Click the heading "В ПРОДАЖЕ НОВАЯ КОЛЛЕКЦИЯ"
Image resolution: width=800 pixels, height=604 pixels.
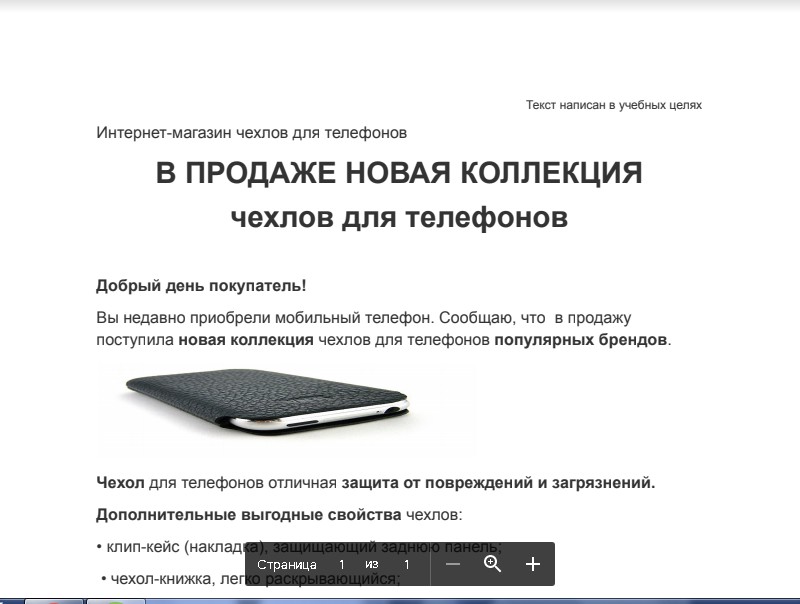click(x=399, y=173)
